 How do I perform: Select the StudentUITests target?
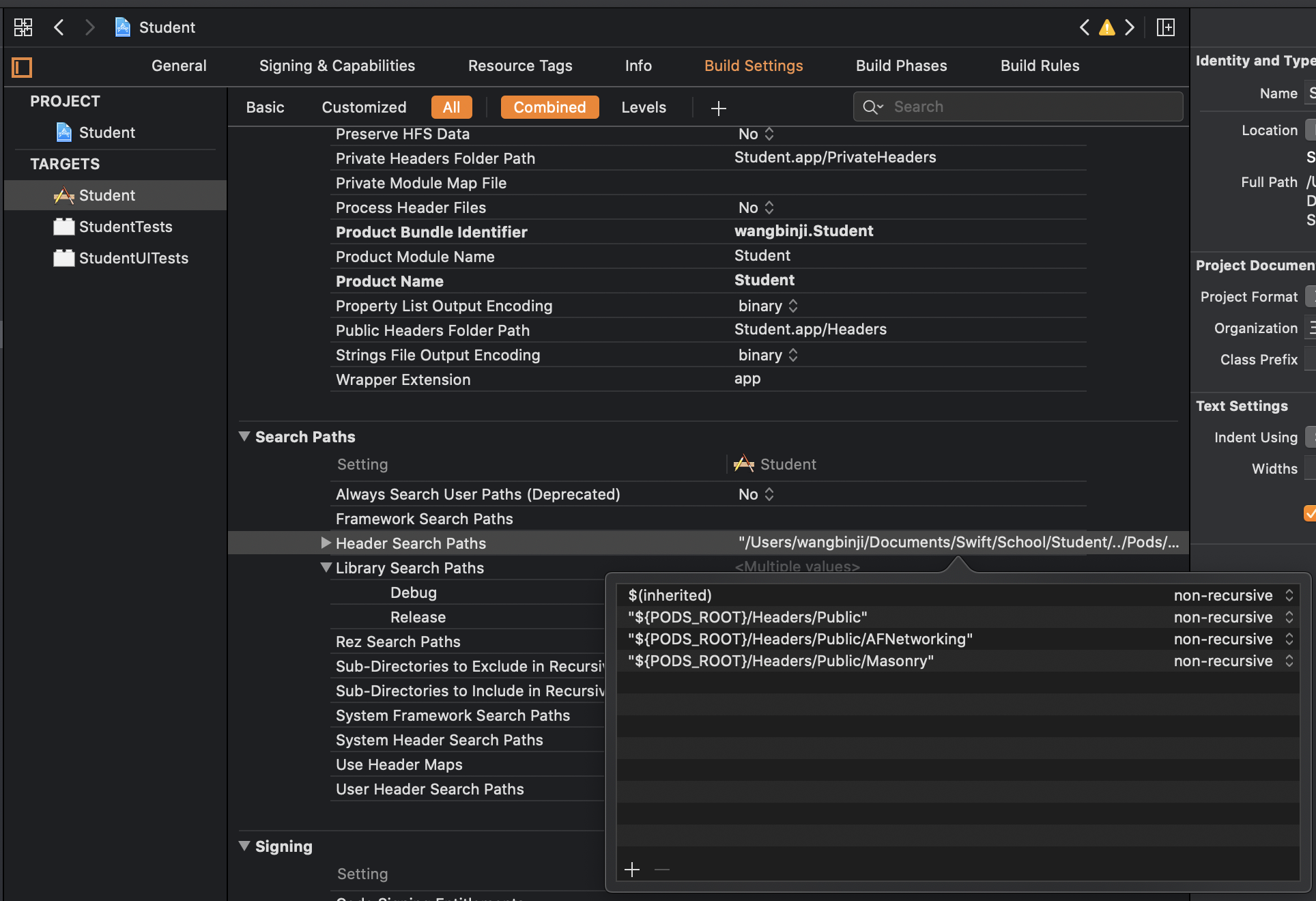tap(121, 258)
